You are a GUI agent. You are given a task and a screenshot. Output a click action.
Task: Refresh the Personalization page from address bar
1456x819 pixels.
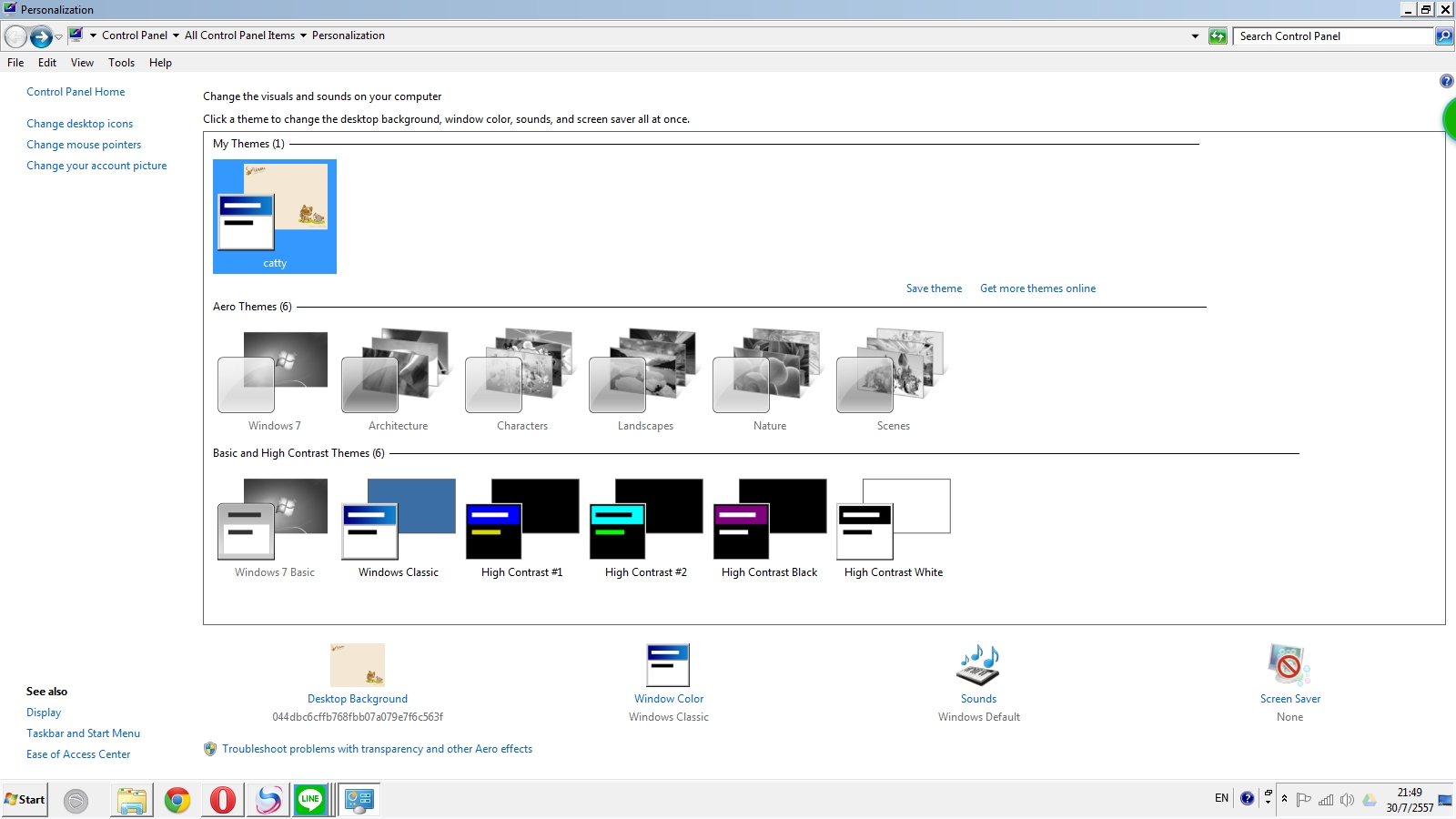pyautogui.click(x=1218, y=36)
